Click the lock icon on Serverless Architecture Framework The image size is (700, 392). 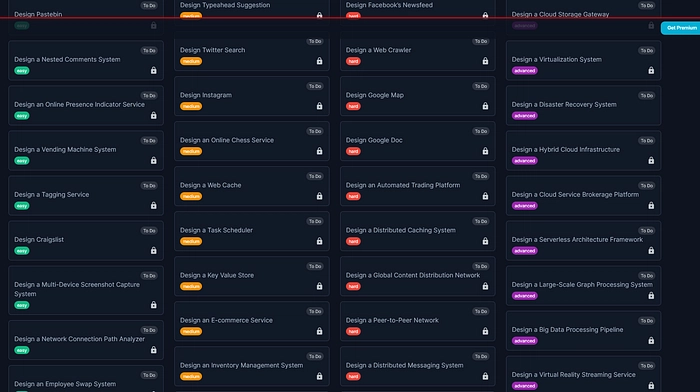tap(651, 251)
